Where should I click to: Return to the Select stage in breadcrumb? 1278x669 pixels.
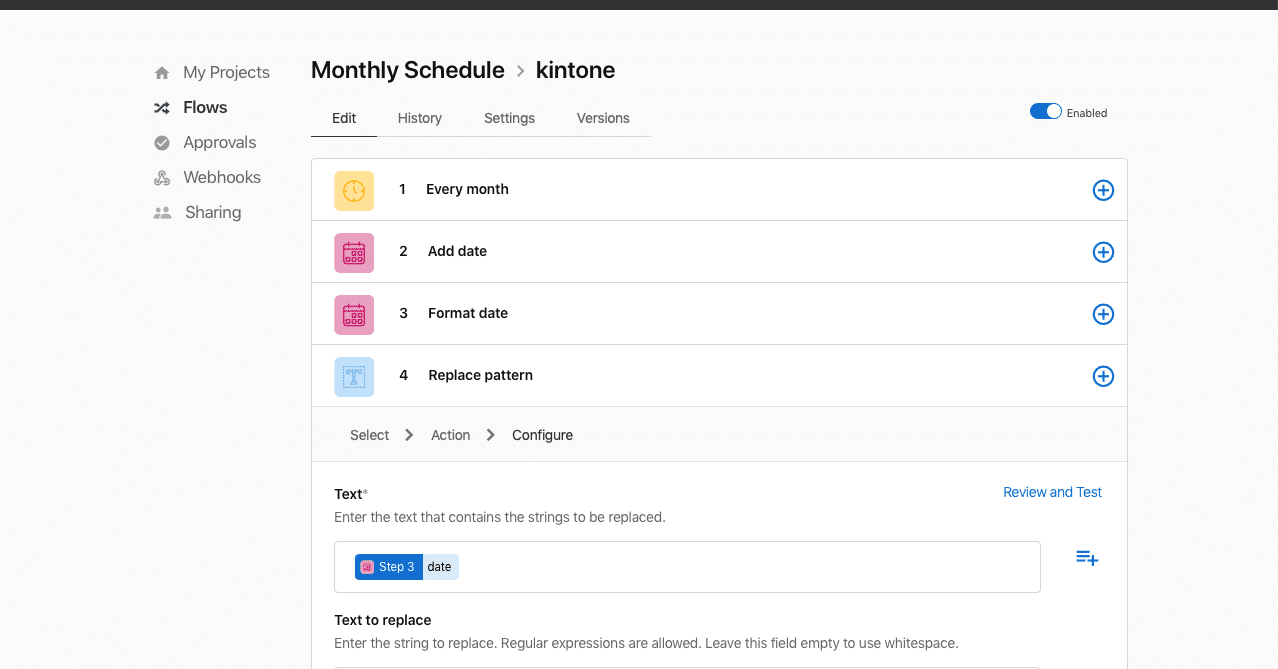point(369,435)
